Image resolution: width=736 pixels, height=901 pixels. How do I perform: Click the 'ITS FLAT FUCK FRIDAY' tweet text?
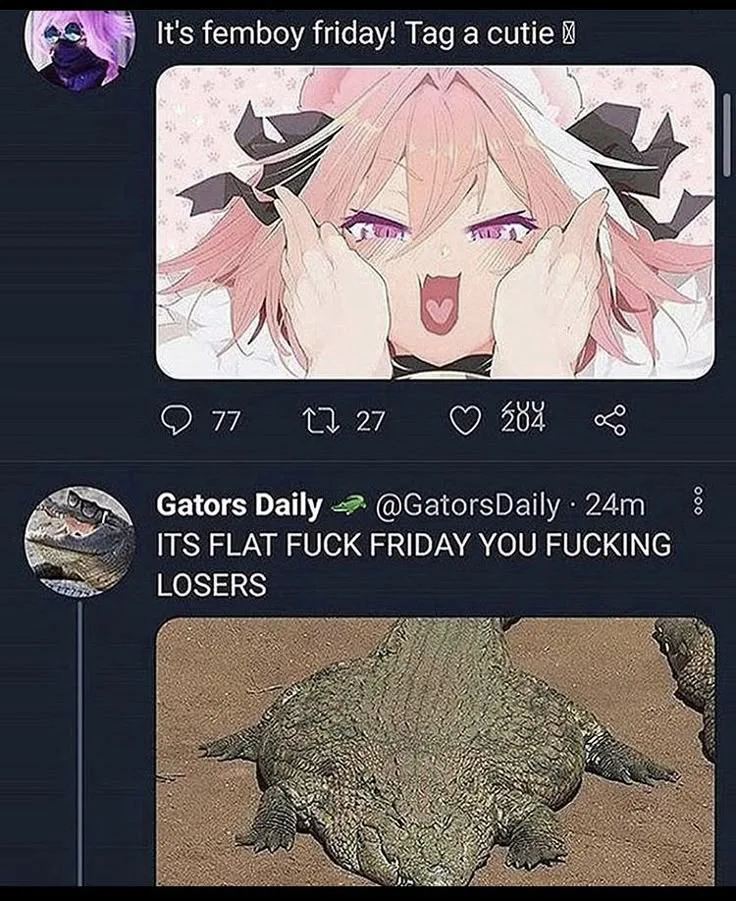pyautogui.click(x=414, y=565)
